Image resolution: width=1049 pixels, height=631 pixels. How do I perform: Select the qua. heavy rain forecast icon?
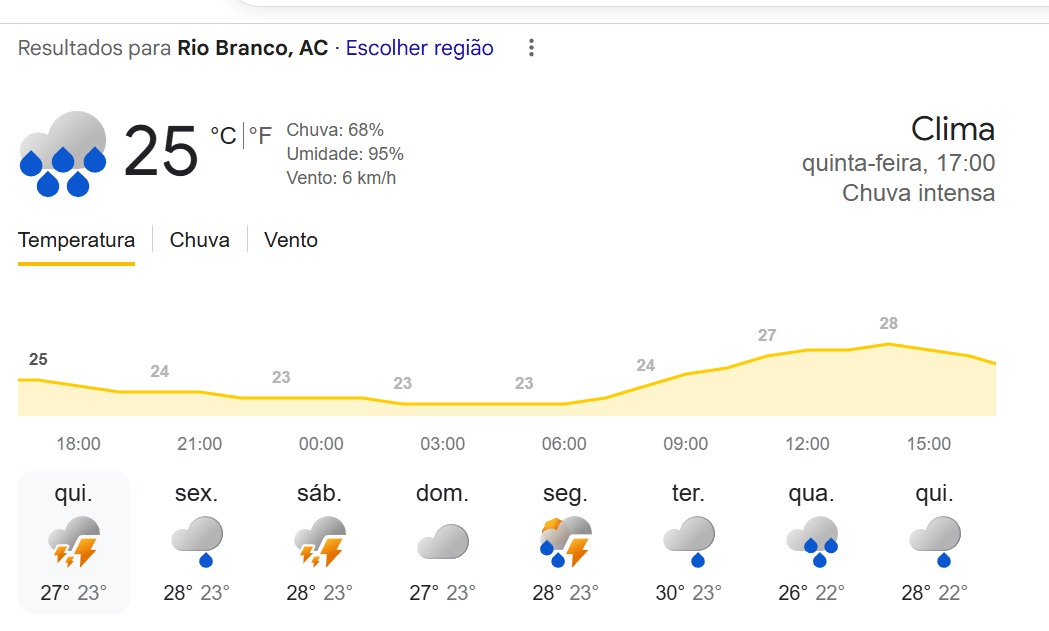pyautogui.click(x=810, y=541)
